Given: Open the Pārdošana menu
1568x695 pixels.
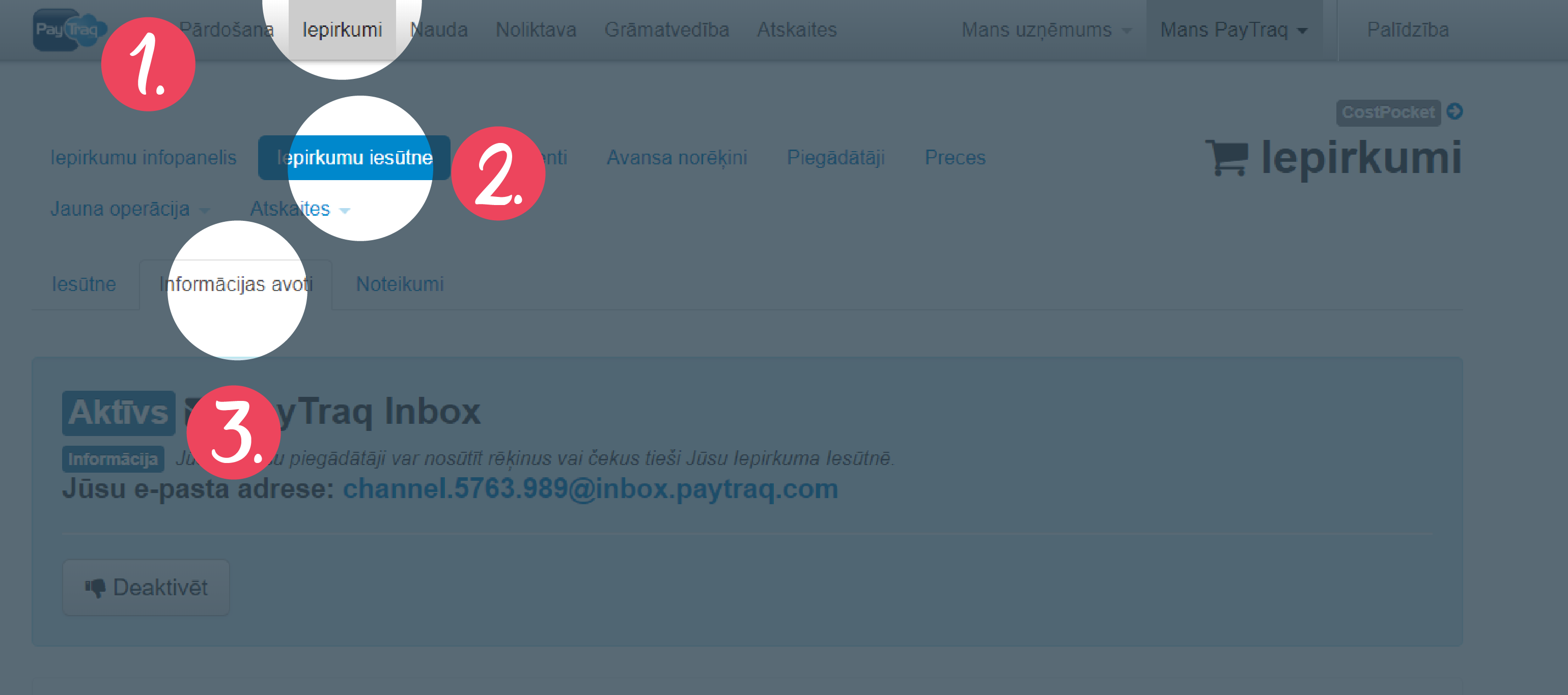Looking at the screenshot, I should click(x=227, y=29).
